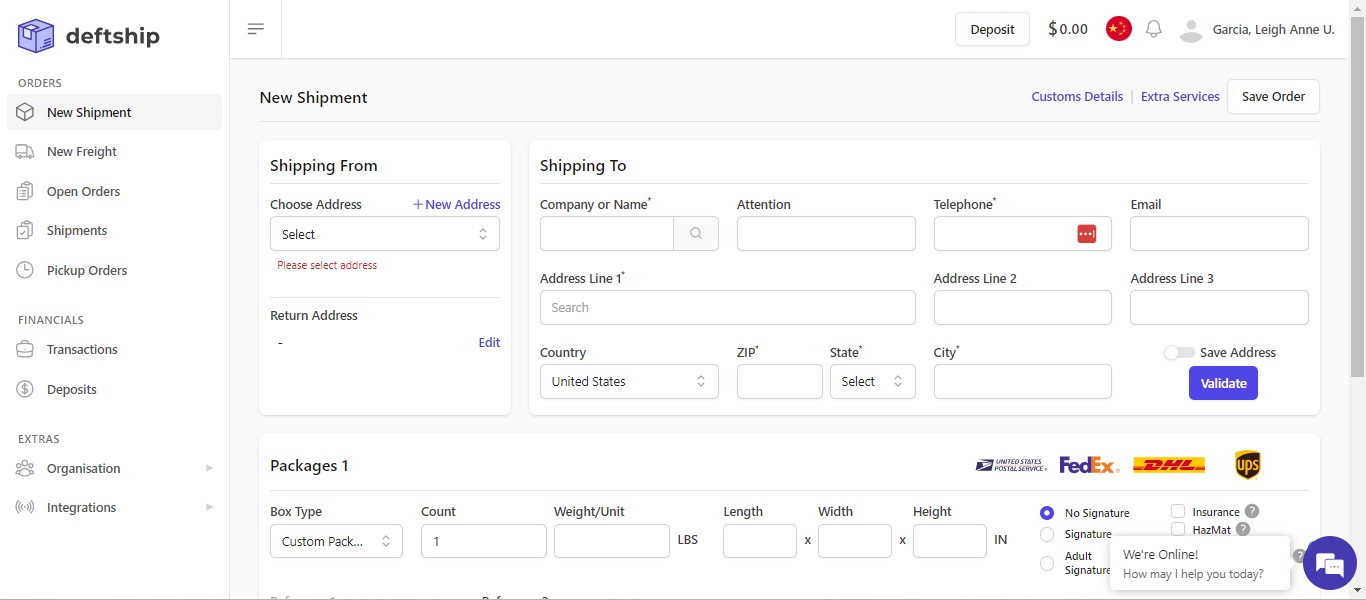The width and height of the screenshot is (1366, 600).
Task: Click the China flag language icon
Action: 1118,29
